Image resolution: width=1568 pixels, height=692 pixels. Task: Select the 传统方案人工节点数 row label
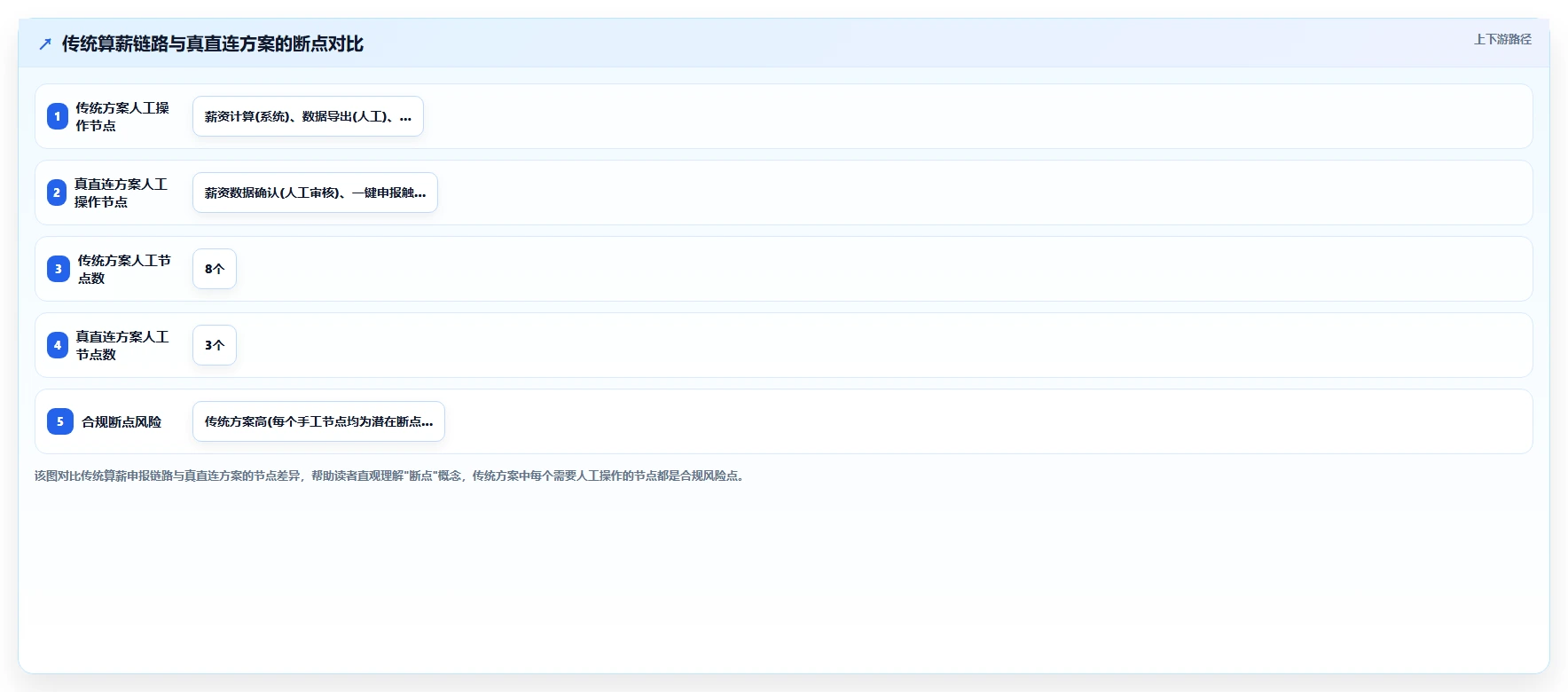click(x=124, y=269)
